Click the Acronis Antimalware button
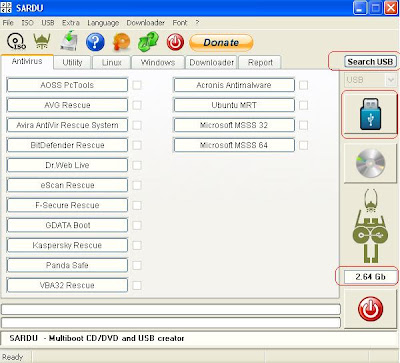The image size is (400, 363). click(234, 85)
